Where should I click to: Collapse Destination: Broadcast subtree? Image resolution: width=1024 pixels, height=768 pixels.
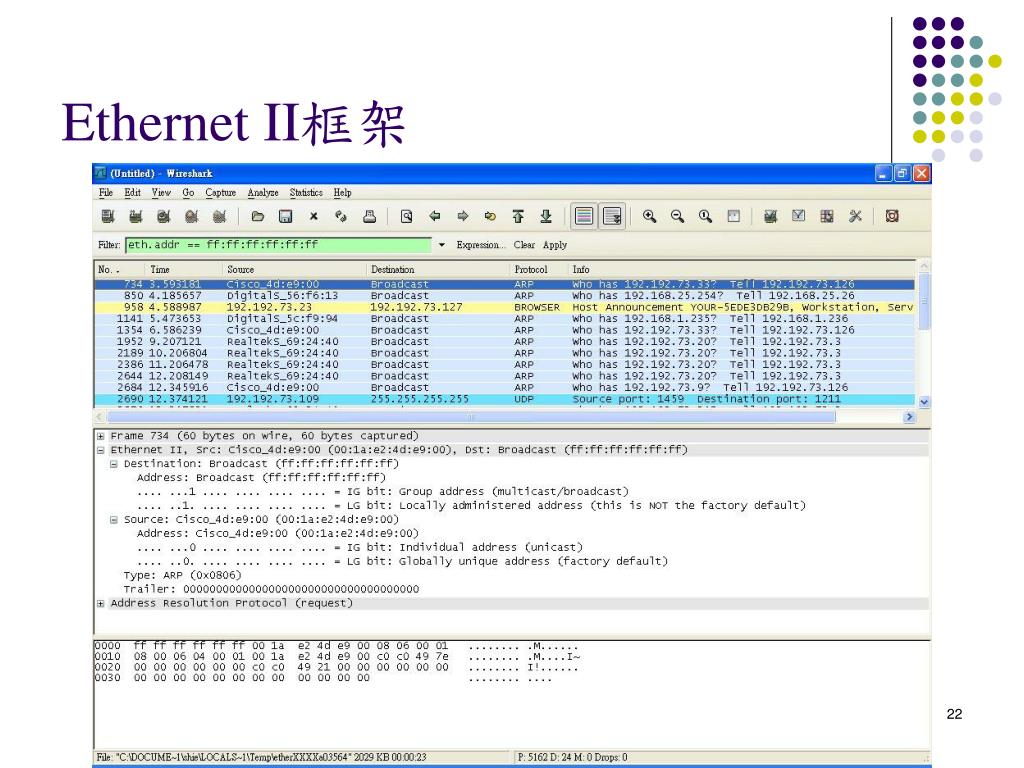114,464
